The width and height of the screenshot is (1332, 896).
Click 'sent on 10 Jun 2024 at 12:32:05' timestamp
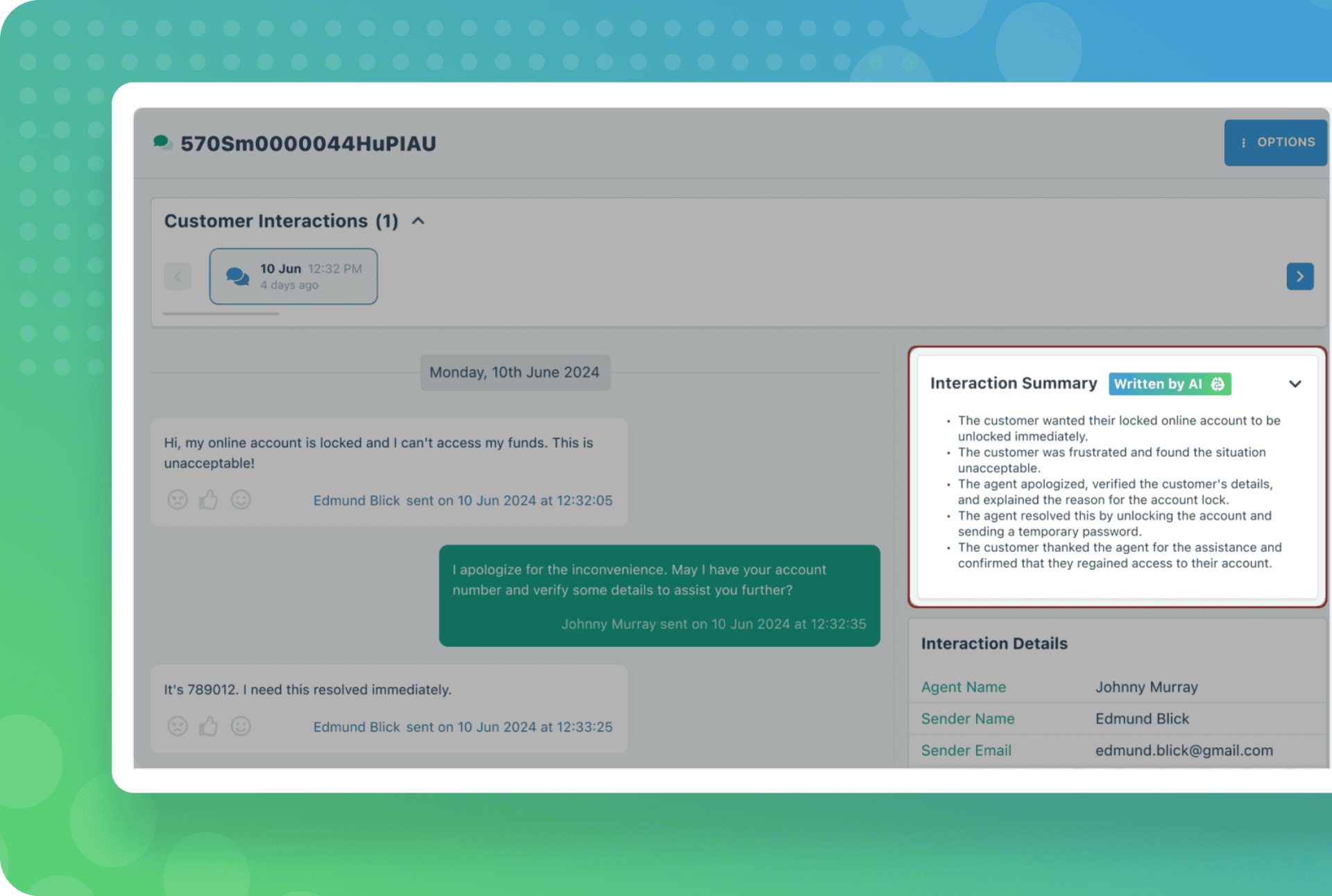click(x=509, y=501)
